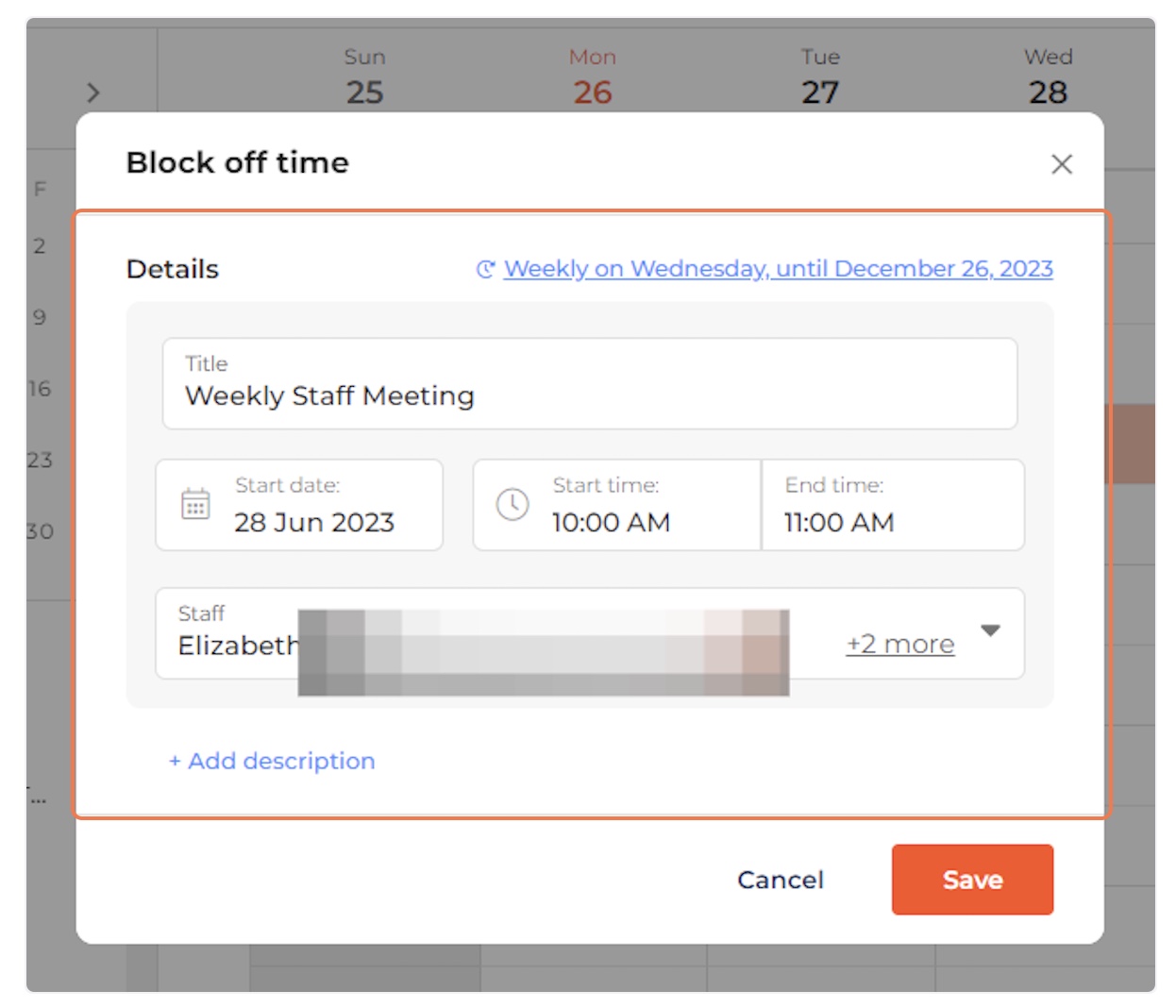Select Wed 28 column header
The width and height of the screenshot is (1176, 1008).
pos(1049,76)
